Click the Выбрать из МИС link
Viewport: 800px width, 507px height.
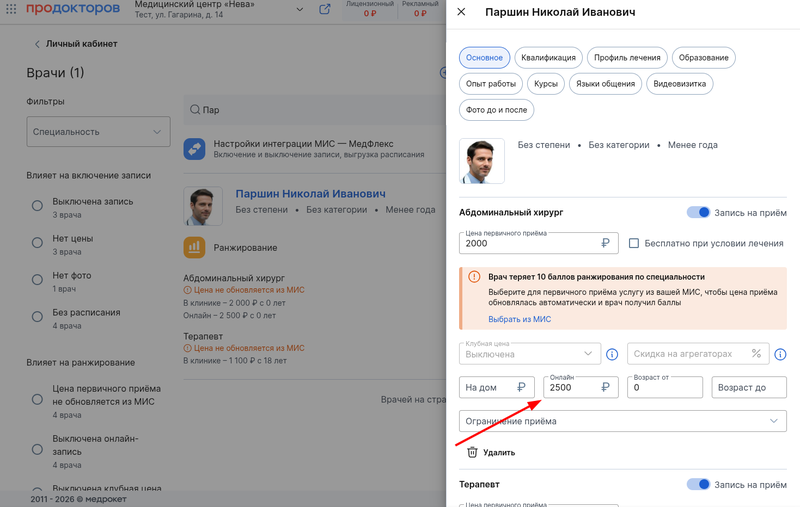pyautogui.click(x=519, y=319)
